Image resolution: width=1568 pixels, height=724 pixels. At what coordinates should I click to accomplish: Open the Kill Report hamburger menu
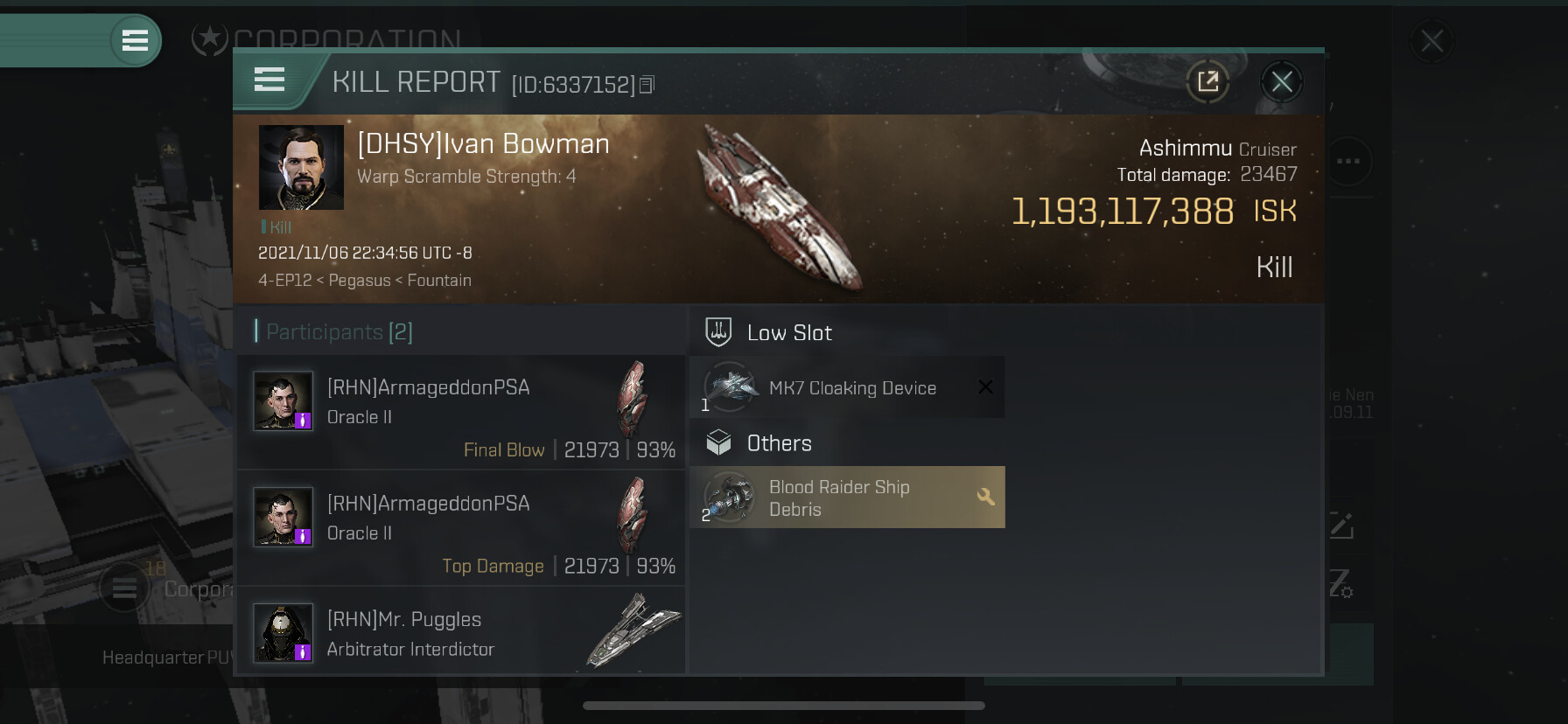coord(269,80)
